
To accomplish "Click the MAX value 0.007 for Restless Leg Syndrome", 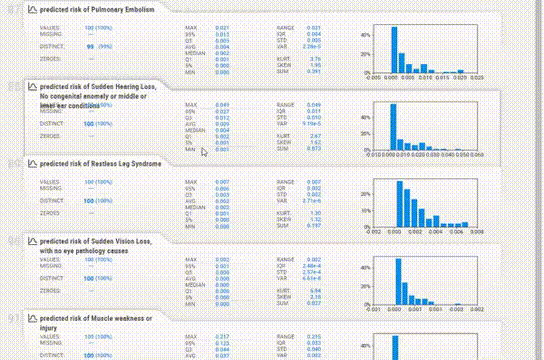I will pos(222,182).
